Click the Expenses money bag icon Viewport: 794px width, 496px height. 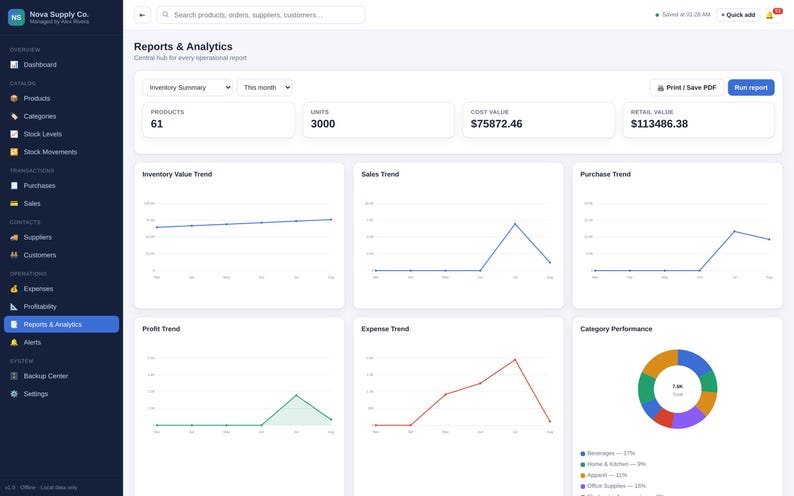pos(14,289)
